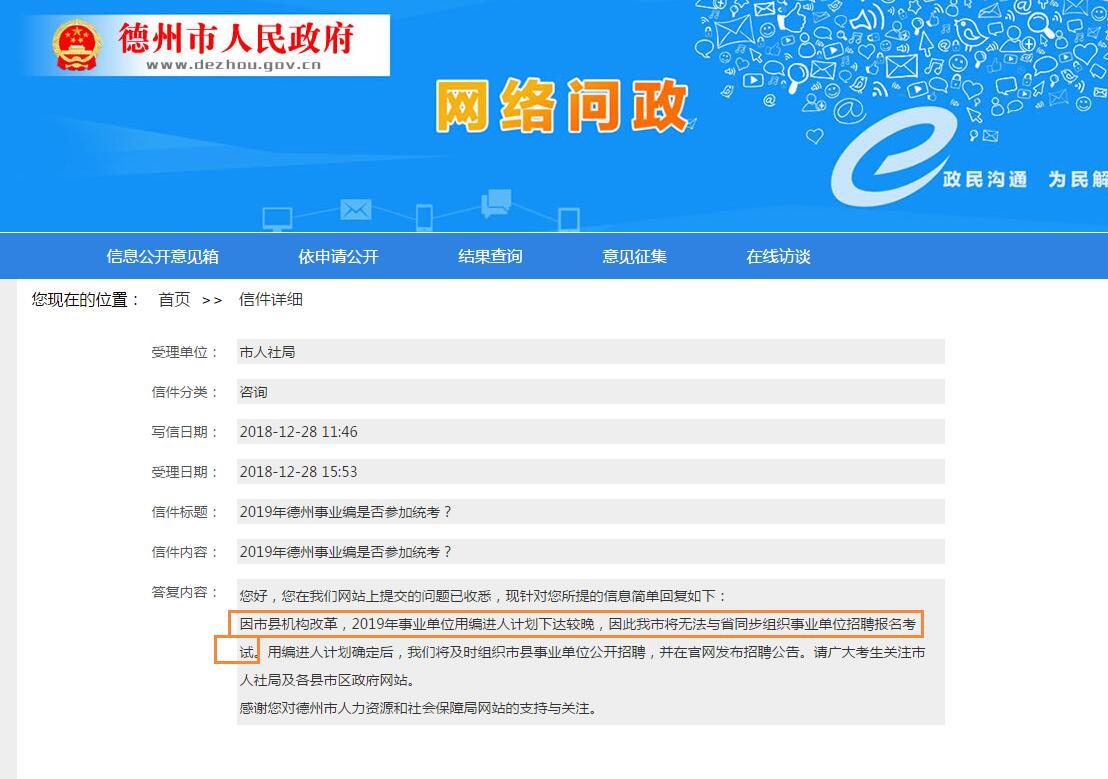Screen dimensions: 1108x779
Task: Click the chat bubble icon near the banner bottom
Action: (x=494, y=203)
